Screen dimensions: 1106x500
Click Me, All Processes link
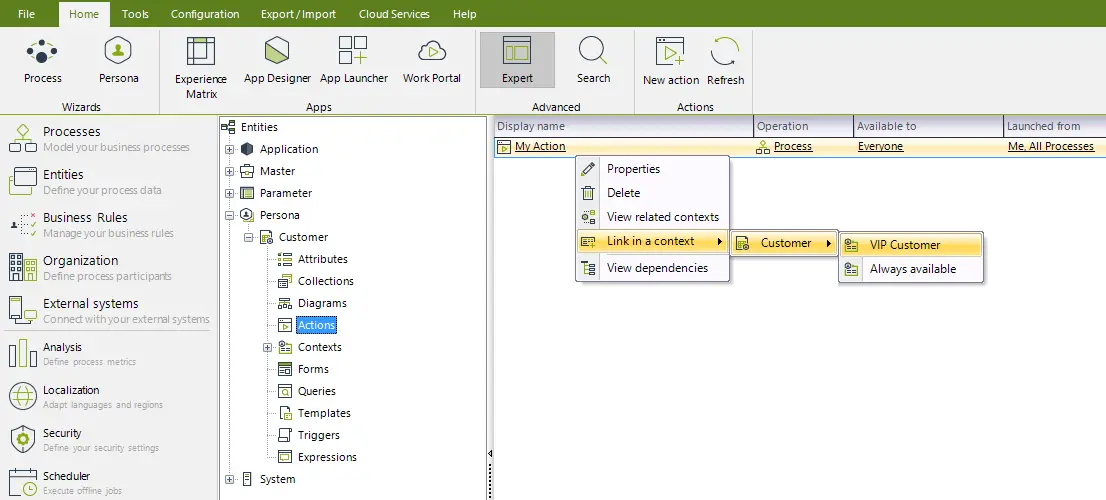(x=1051, y=147)
